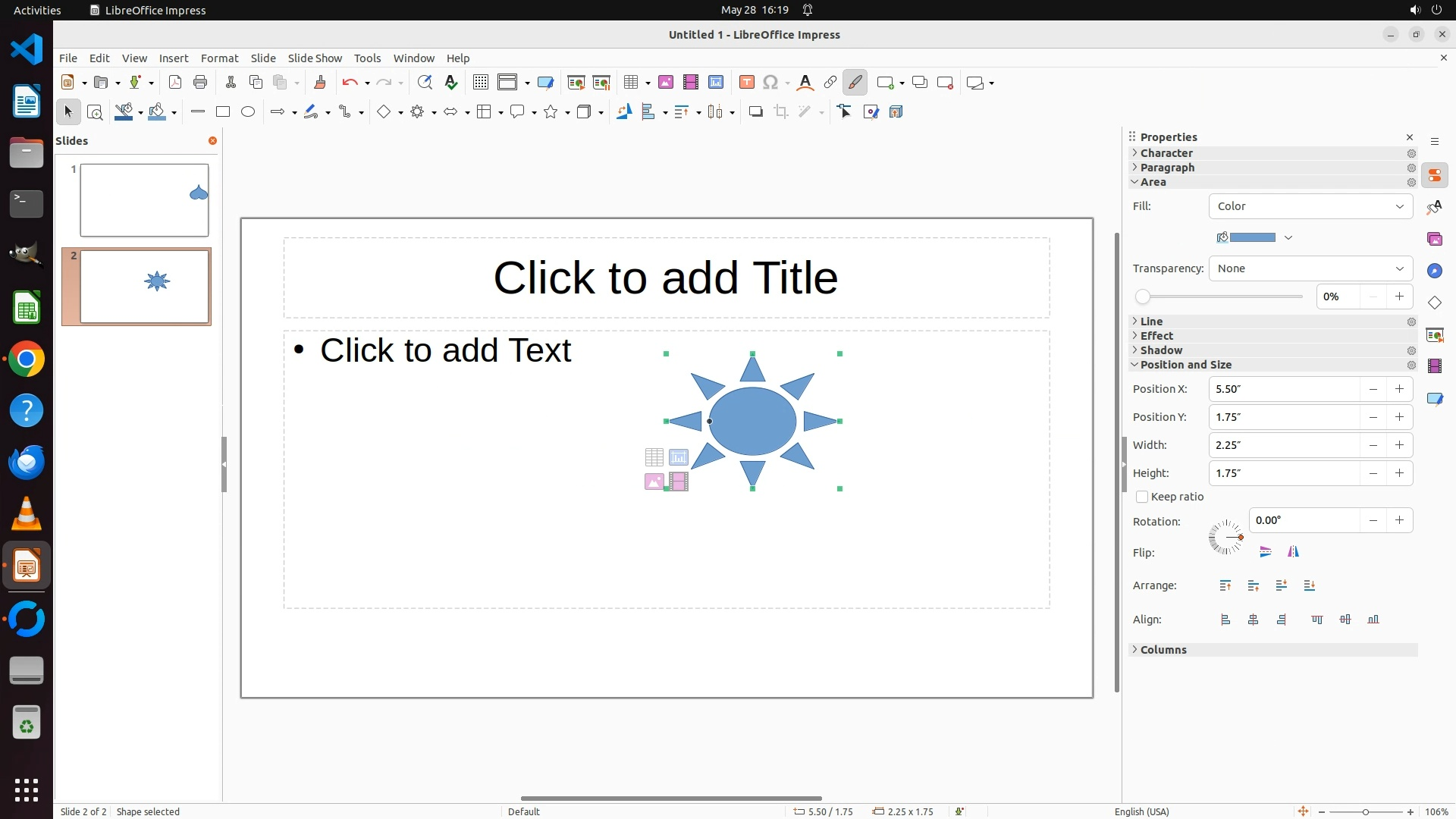The image size is (1456, 819).
Task: Click the fill color swatch
Action: point(1251,237)
